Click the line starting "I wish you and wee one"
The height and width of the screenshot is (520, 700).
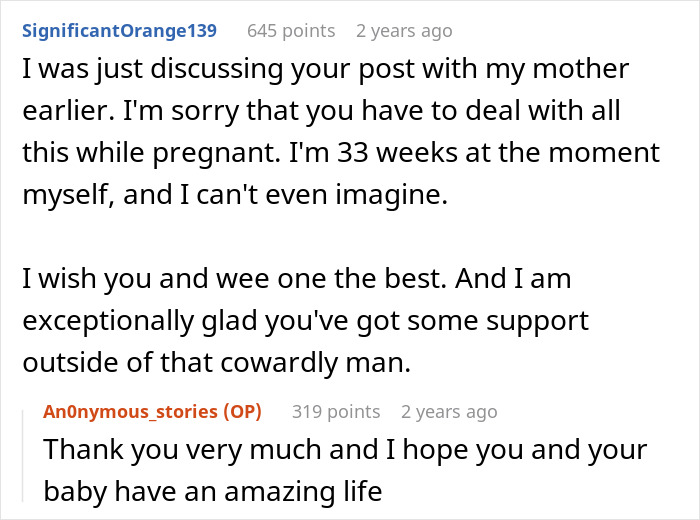(x=296, y=279)
